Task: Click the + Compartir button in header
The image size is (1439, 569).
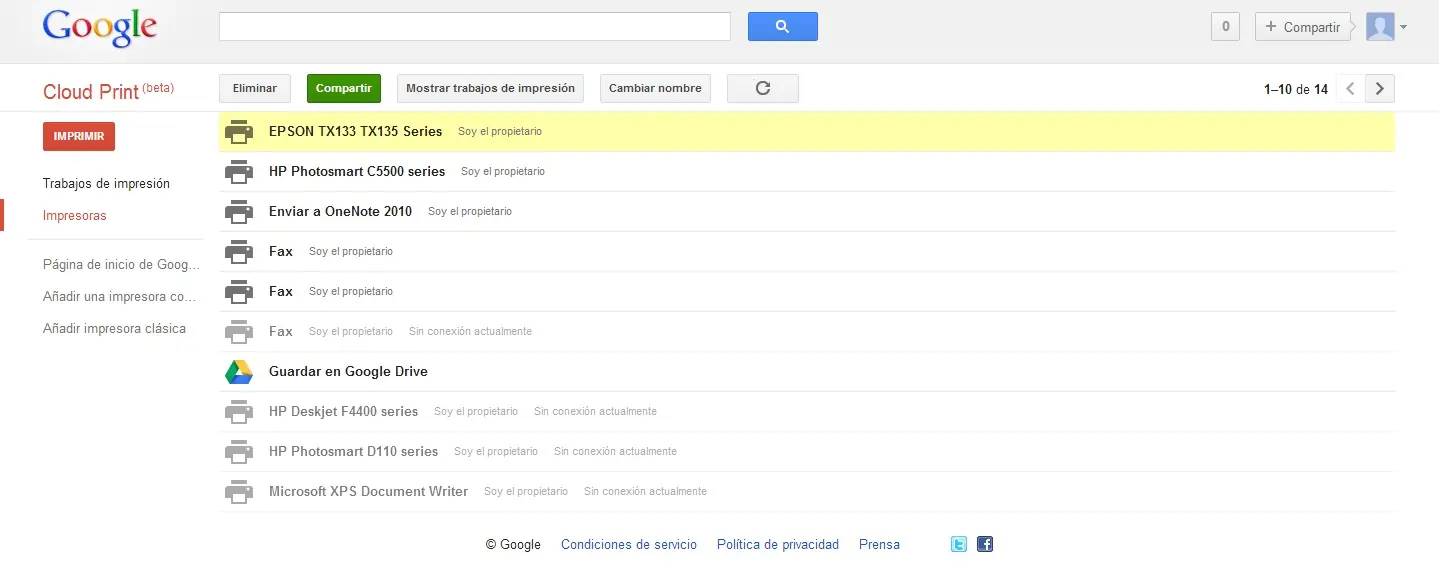Action: click(1303, 27)
